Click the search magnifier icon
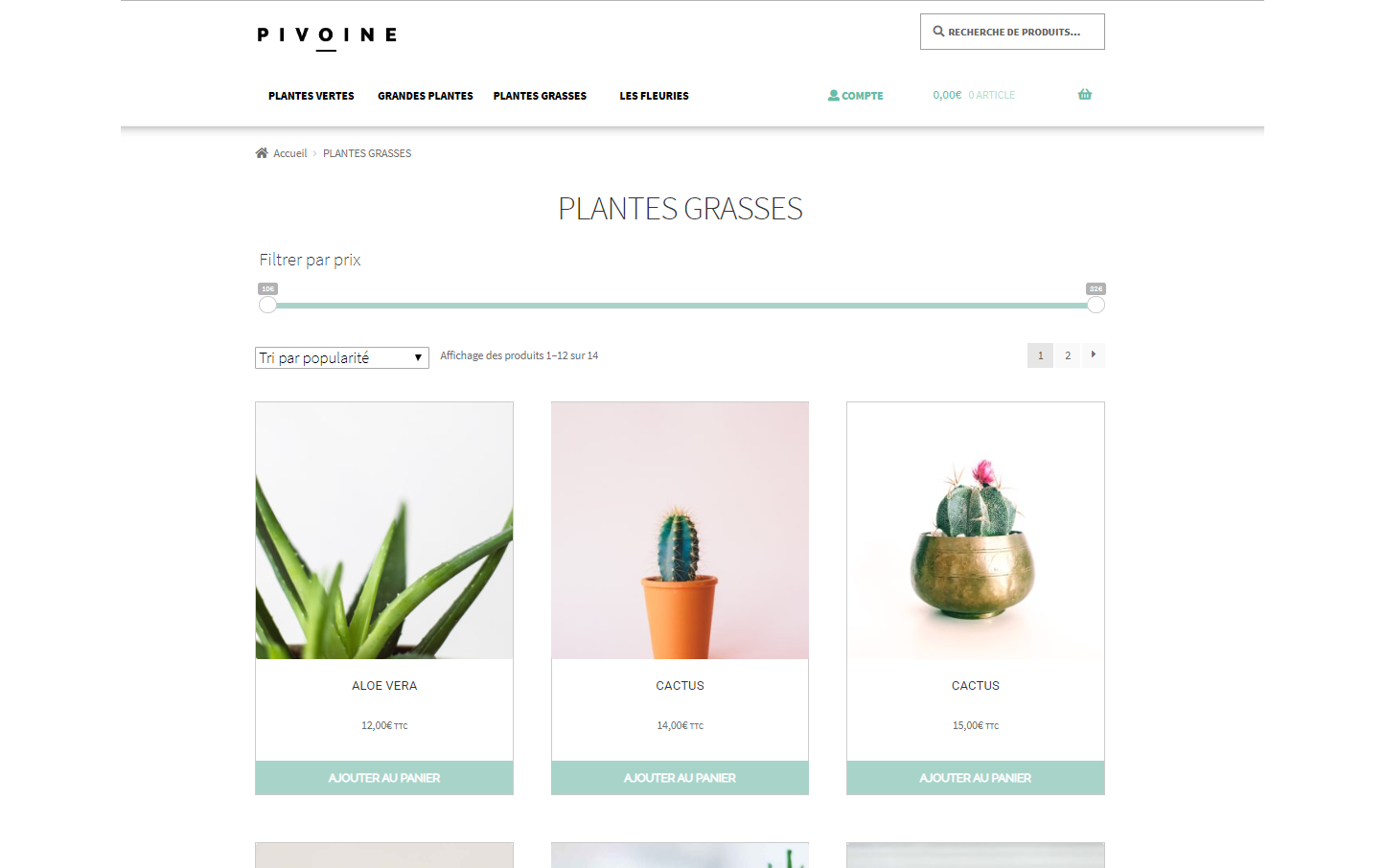Viewport: 1385px width, 868px height. click(938, 31)
